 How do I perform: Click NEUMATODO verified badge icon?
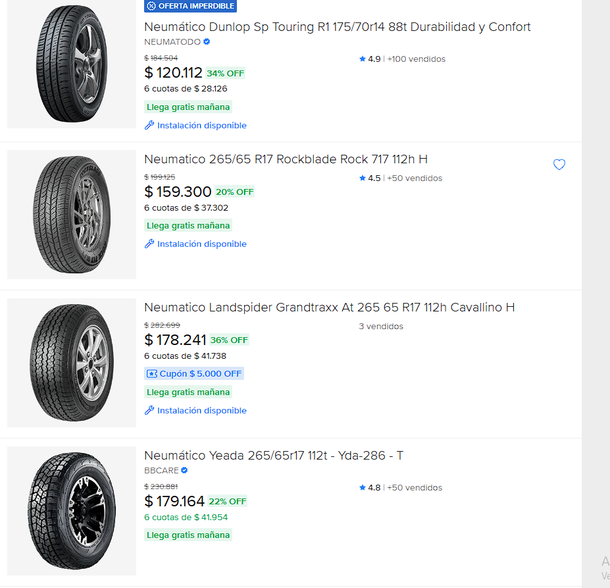207,42
